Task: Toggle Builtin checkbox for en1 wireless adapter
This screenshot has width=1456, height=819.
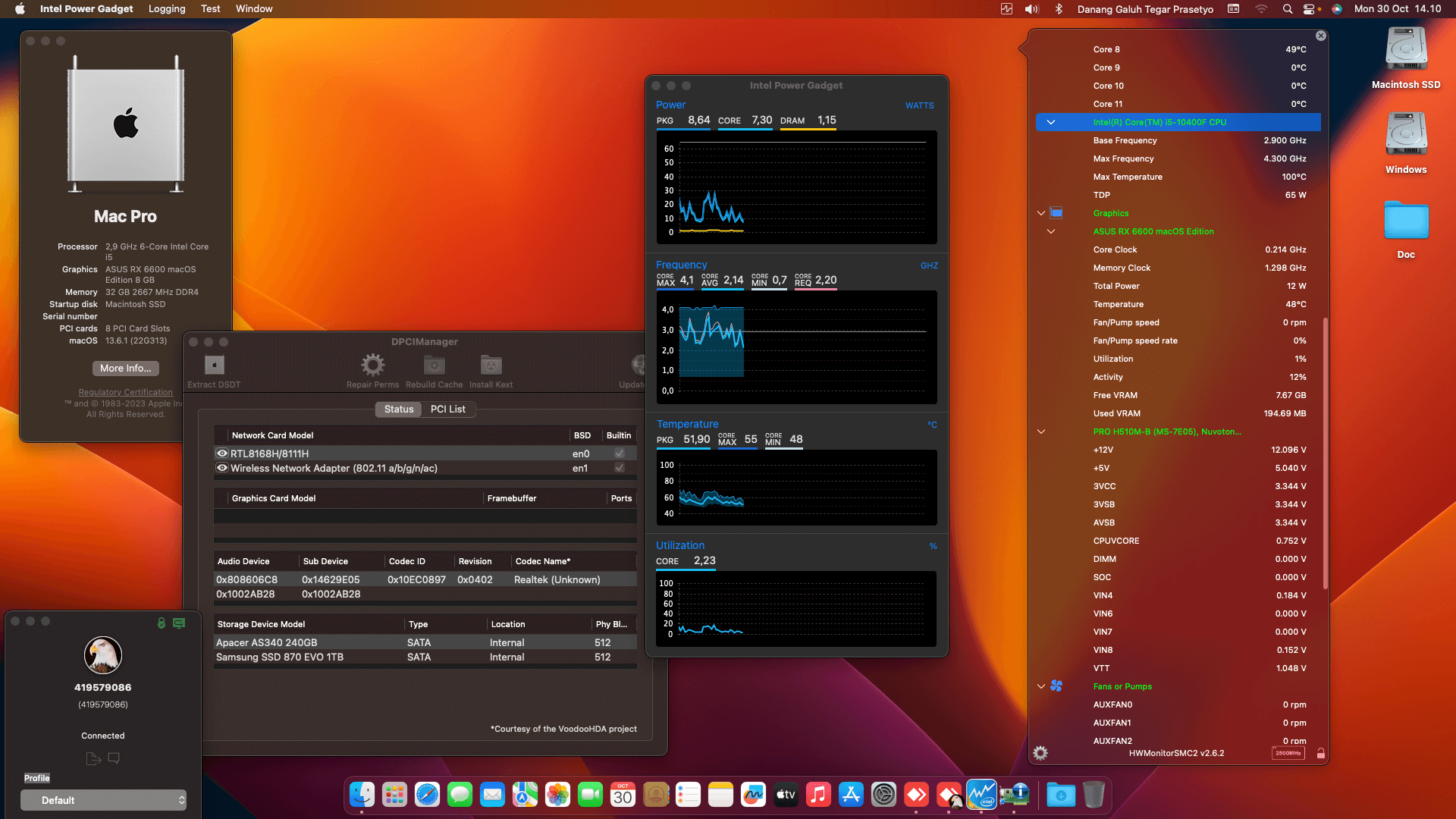Action: click(x=620, y=468)
